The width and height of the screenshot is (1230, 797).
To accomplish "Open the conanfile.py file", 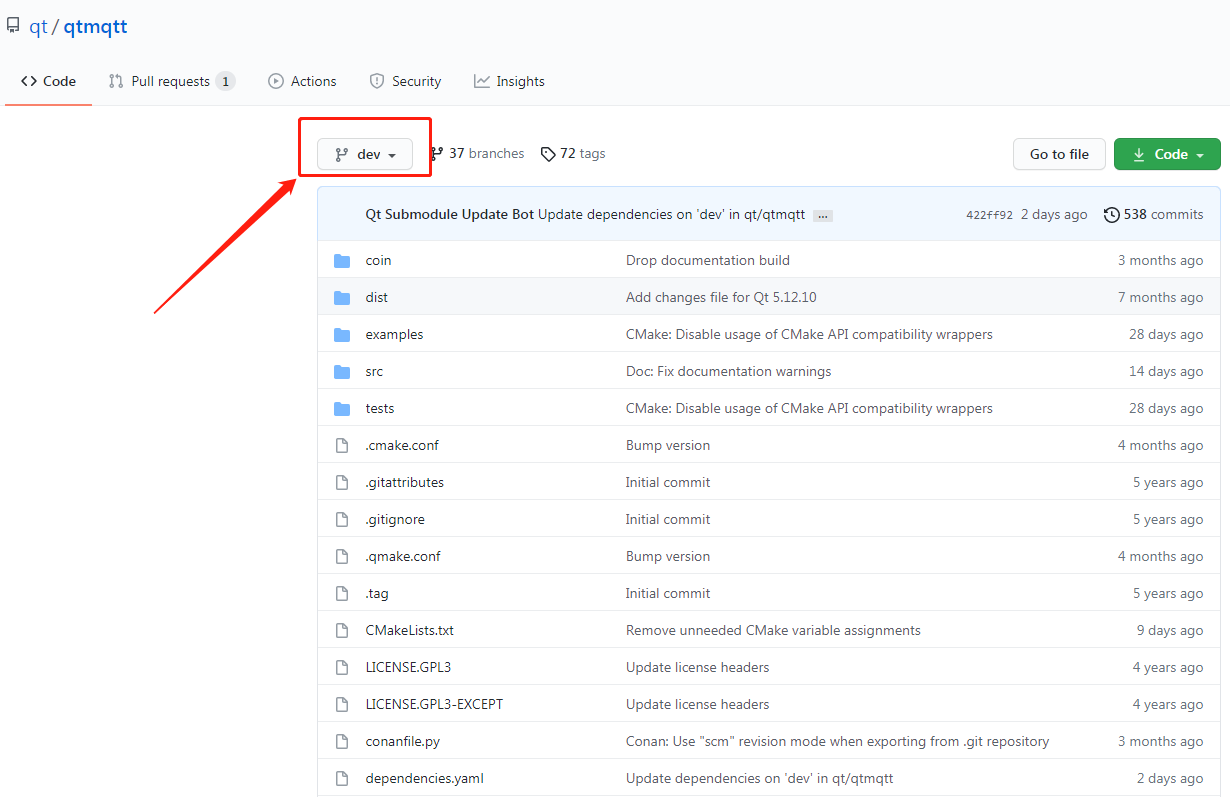I will tap(403, 742).
